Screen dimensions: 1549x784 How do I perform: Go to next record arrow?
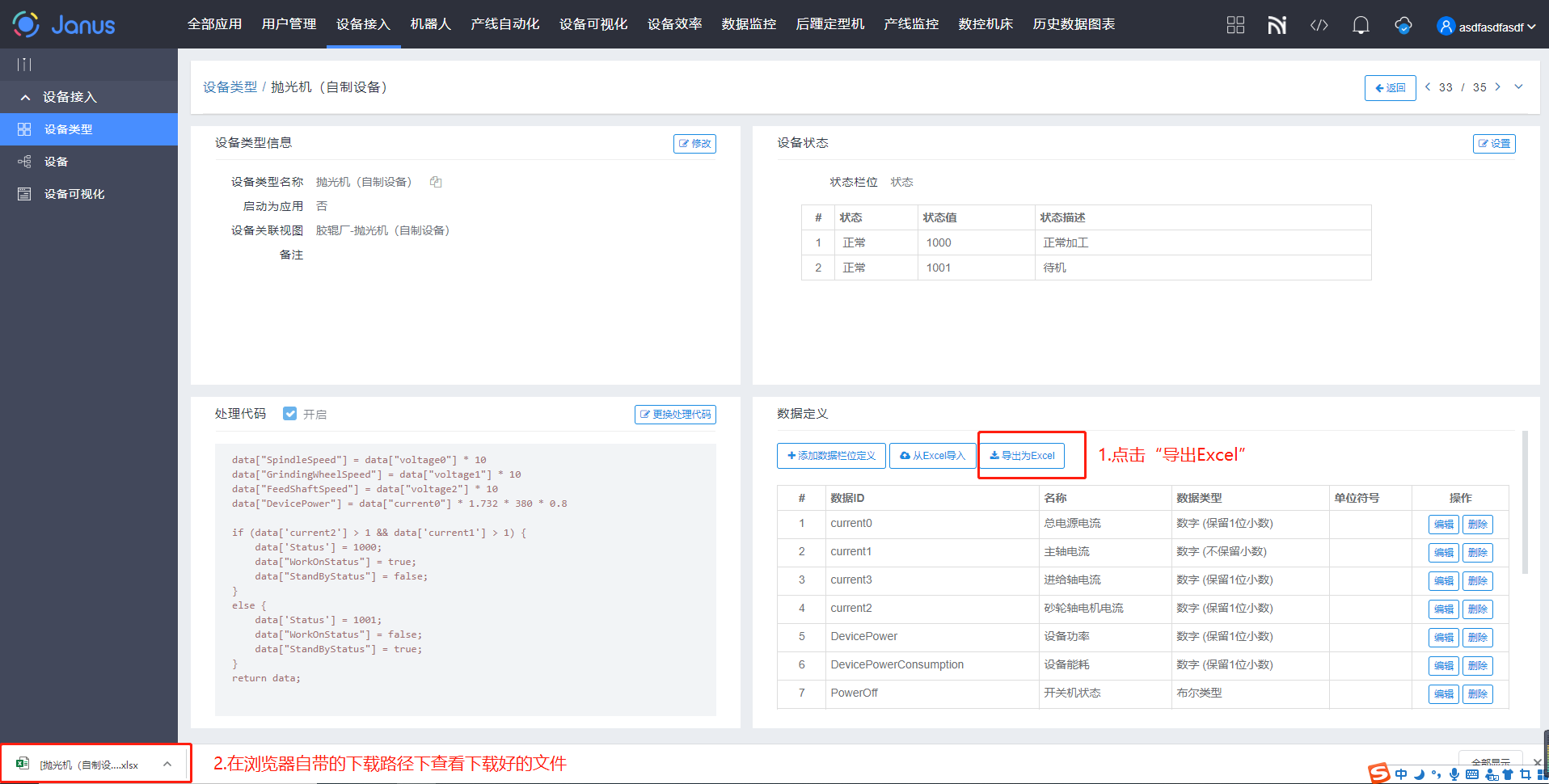[x=1497, y=86]
